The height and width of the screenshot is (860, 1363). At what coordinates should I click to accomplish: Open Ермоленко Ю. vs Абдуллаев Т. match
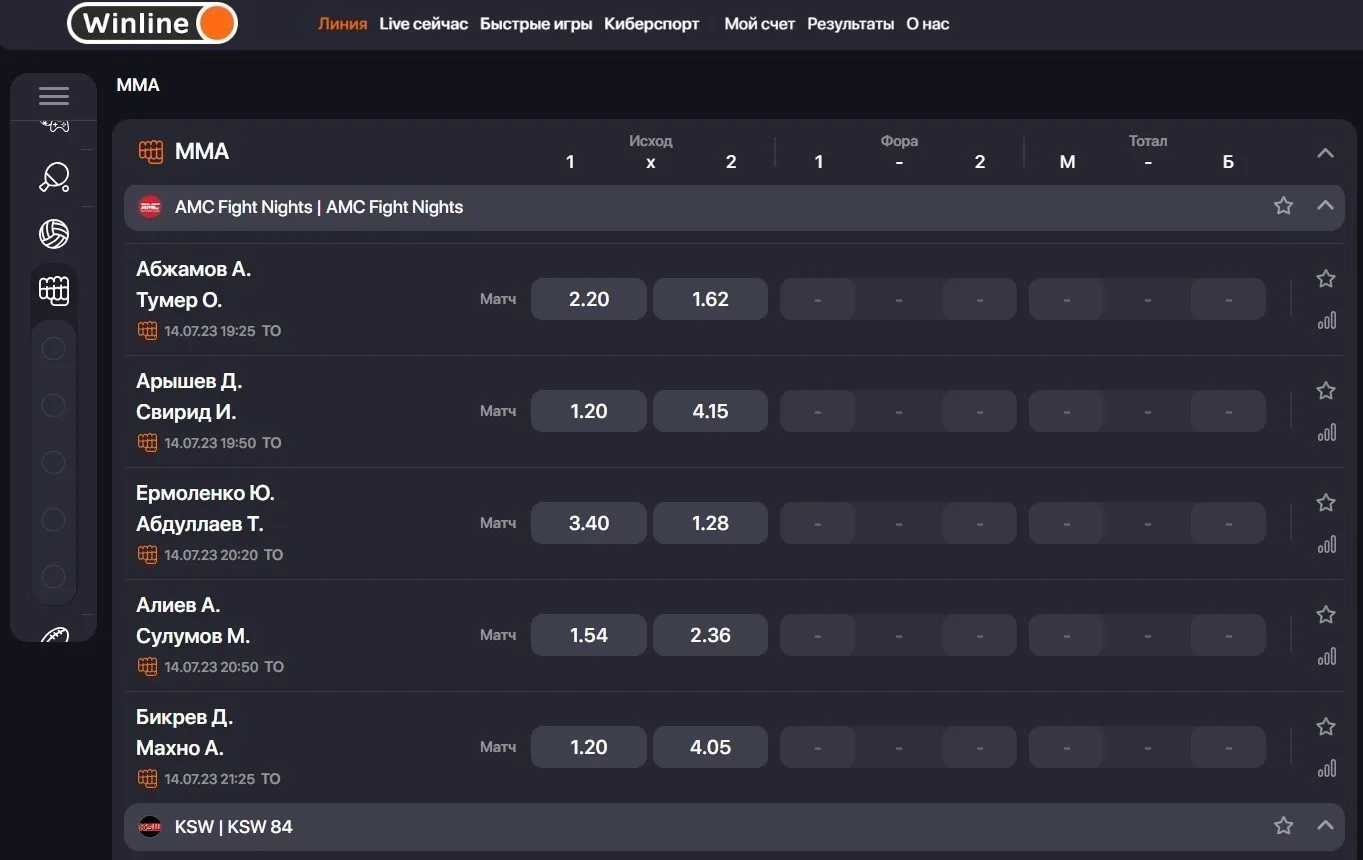coord(205,508)
